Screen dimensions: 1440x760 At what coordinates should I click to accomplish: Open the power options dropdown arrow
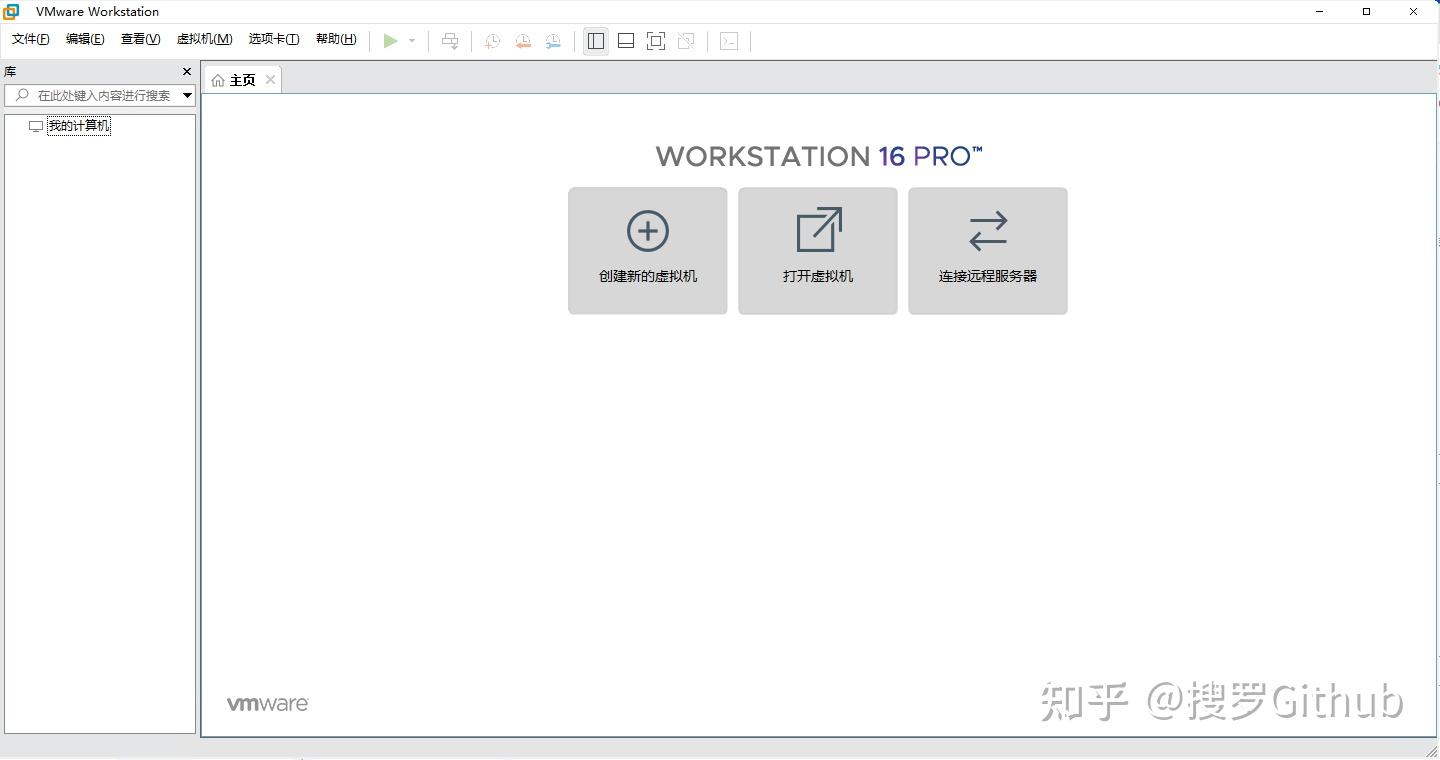coord(412,41)
